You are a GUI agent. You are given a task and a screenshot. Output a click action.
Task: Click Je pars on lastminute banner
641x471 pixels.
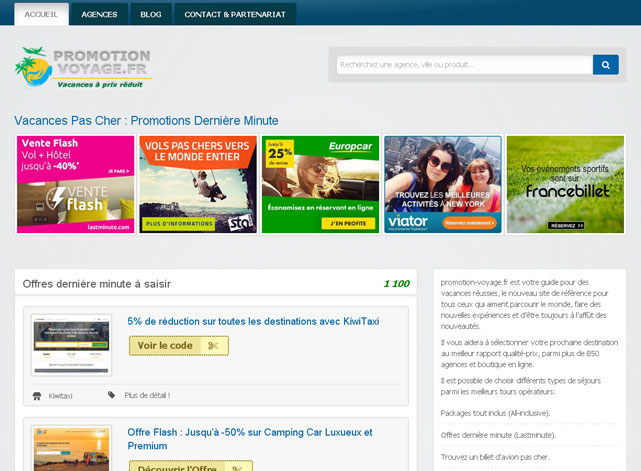(x=119, y=171)
